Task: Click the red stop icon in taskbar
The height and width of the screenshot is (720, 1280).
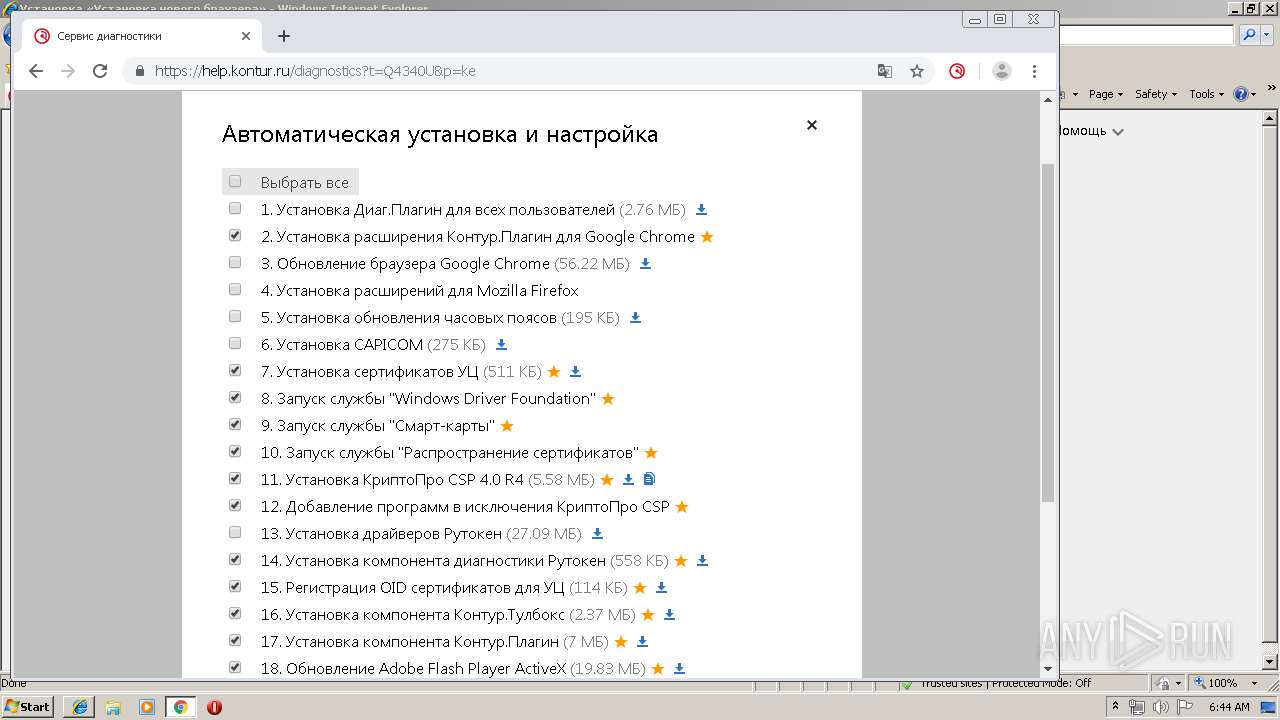Action: (214, 707)
